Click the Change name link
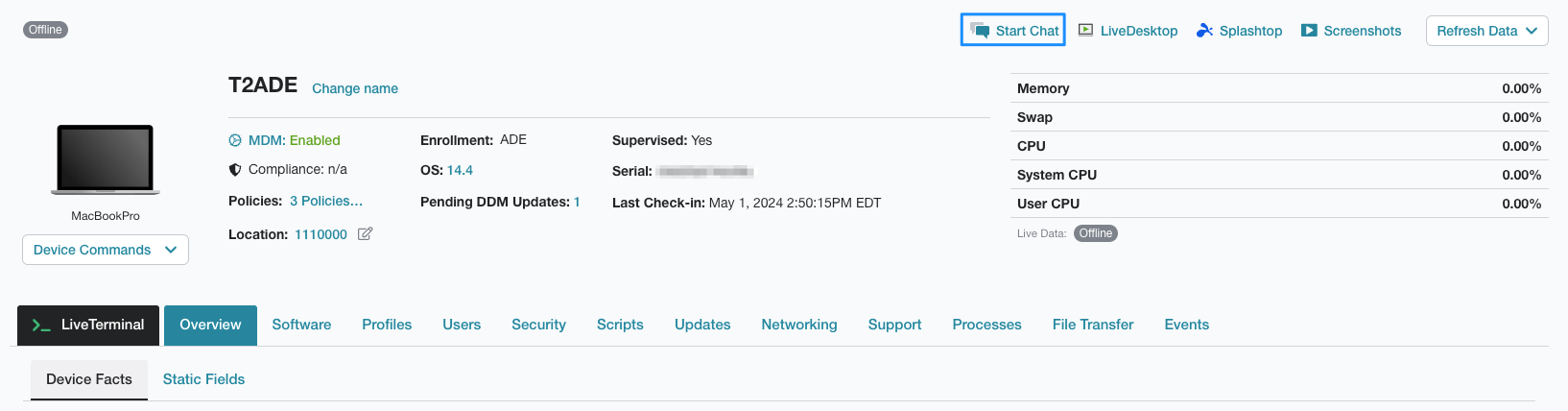This screenshot has height=411, width=1568. 355,88
